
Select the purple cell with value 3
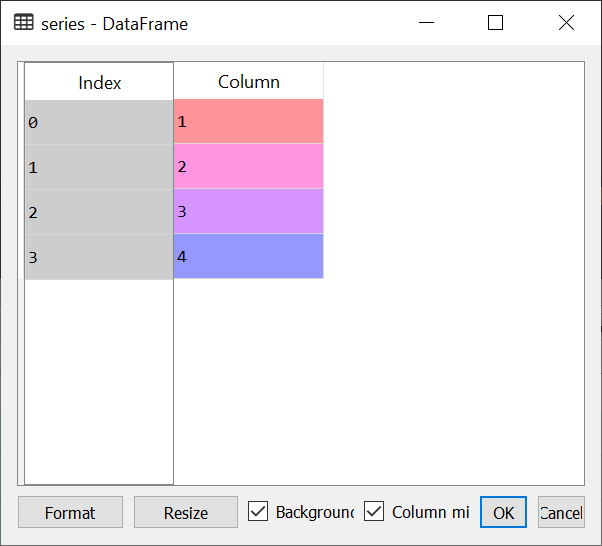tap(248, 211)
